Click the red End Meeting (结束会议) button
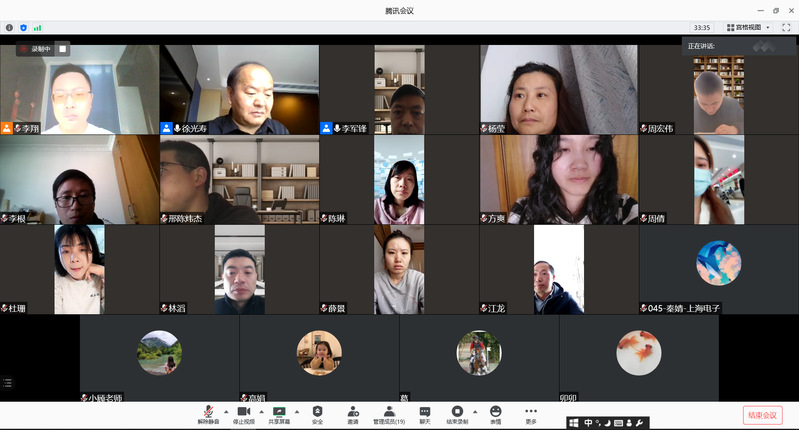The width and height of the screenshot is (799, 430). [762, 415]
